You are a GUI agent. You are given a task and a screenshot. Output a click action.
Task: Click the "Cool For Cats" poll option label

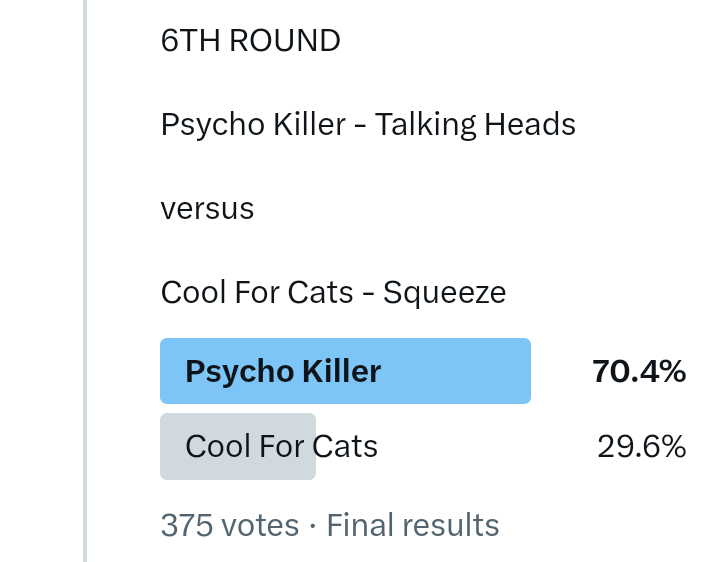(281, 446)
